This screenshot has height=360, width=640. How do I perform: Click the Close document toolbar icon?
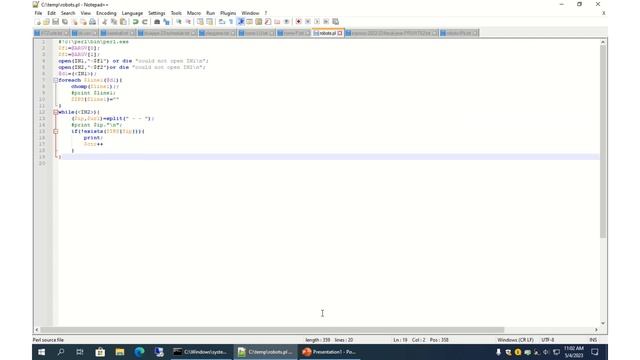(74, 22)
